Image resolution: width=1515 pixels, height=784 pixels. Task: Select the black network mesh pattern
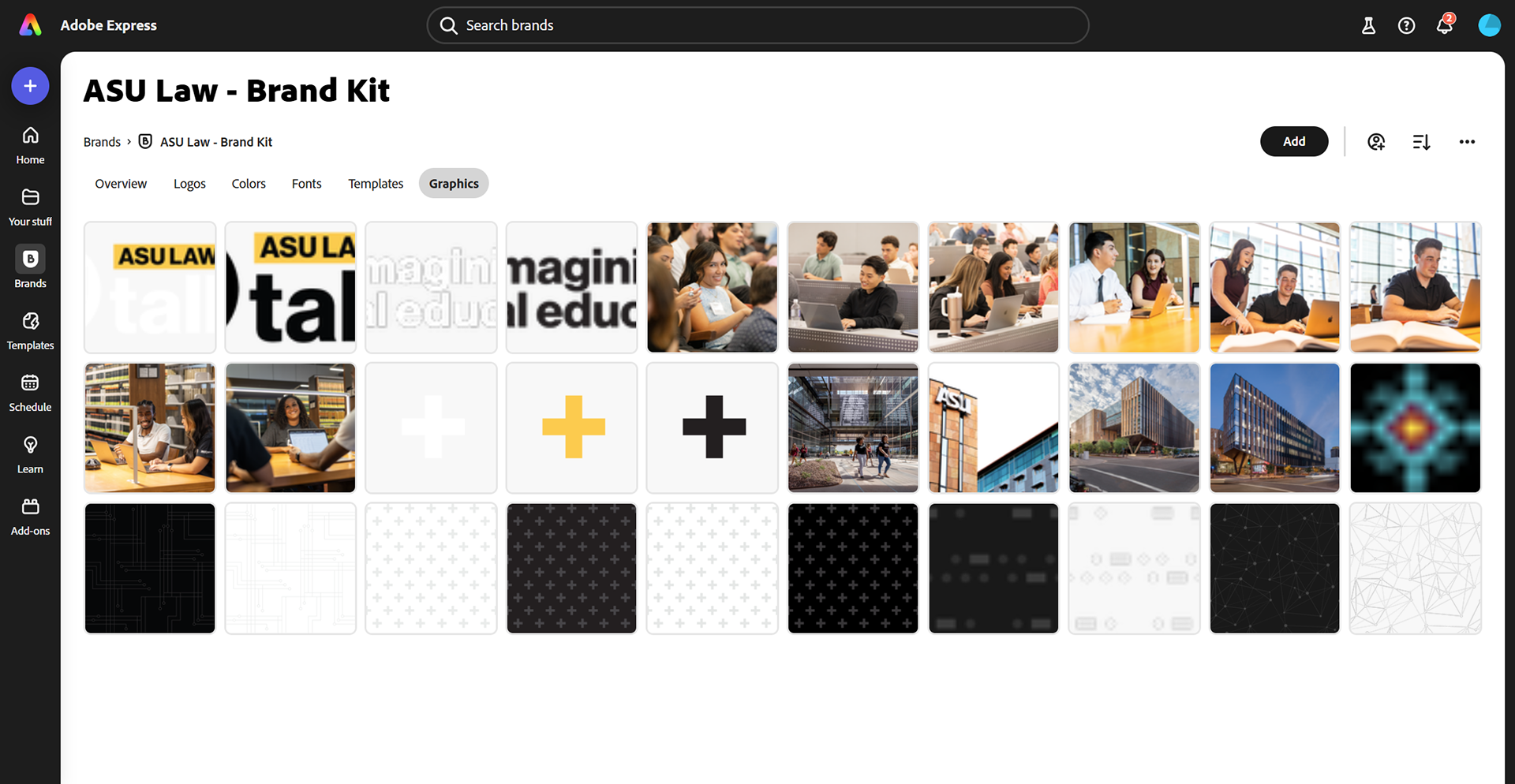click(x=1274, y=569)
